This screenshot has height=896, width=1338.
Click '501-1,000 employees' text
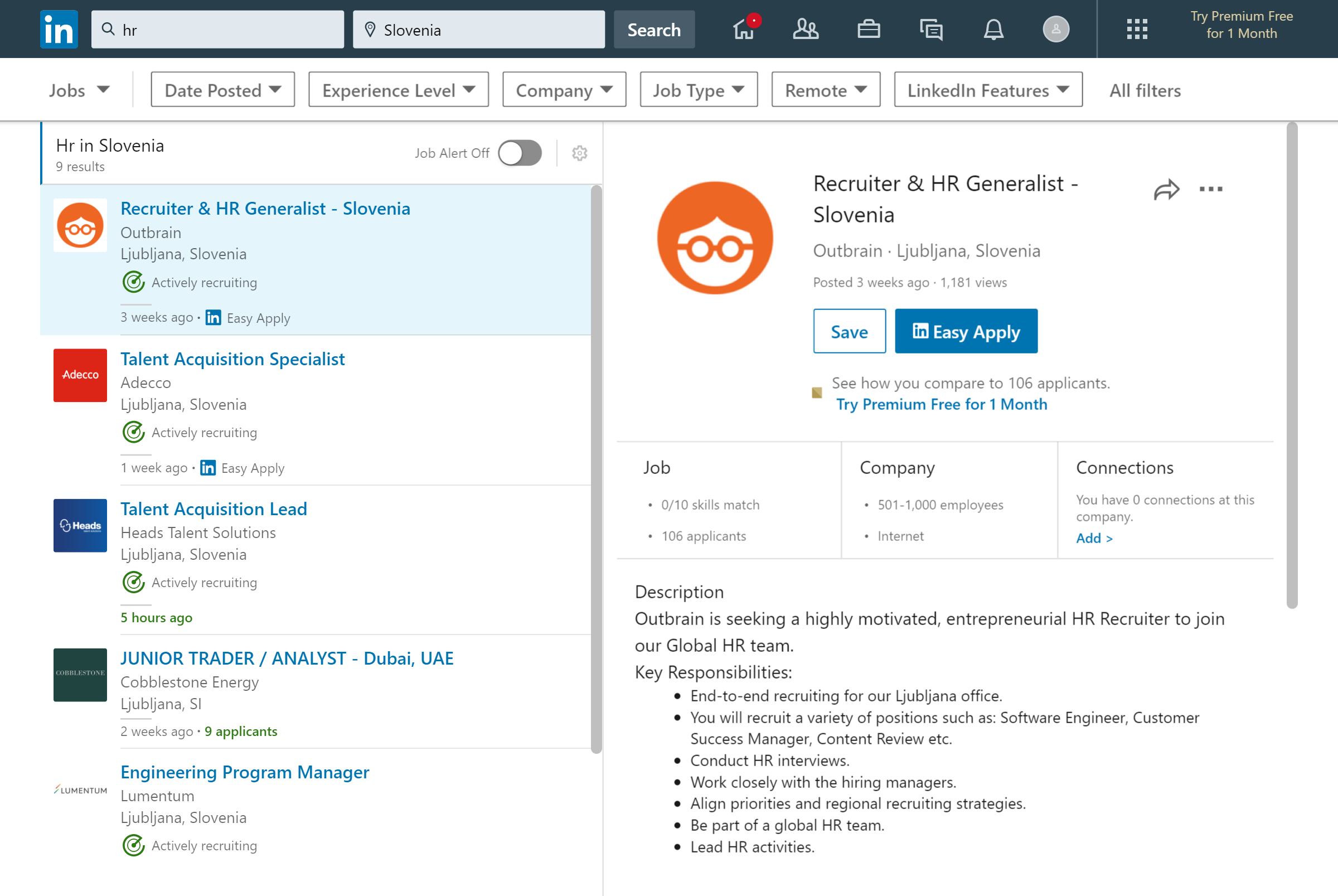[941, 505]
